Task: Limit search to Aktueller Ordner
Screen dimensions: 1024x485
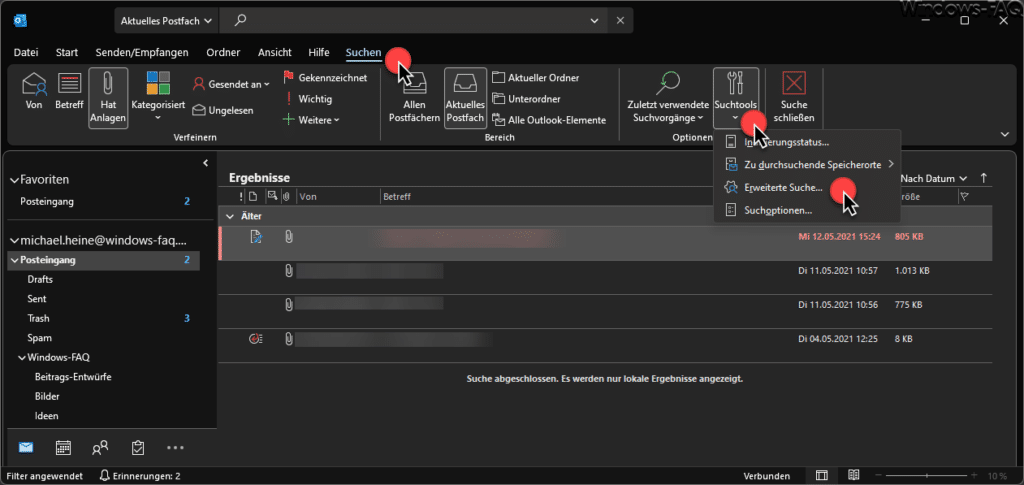Action: (536, 78)
